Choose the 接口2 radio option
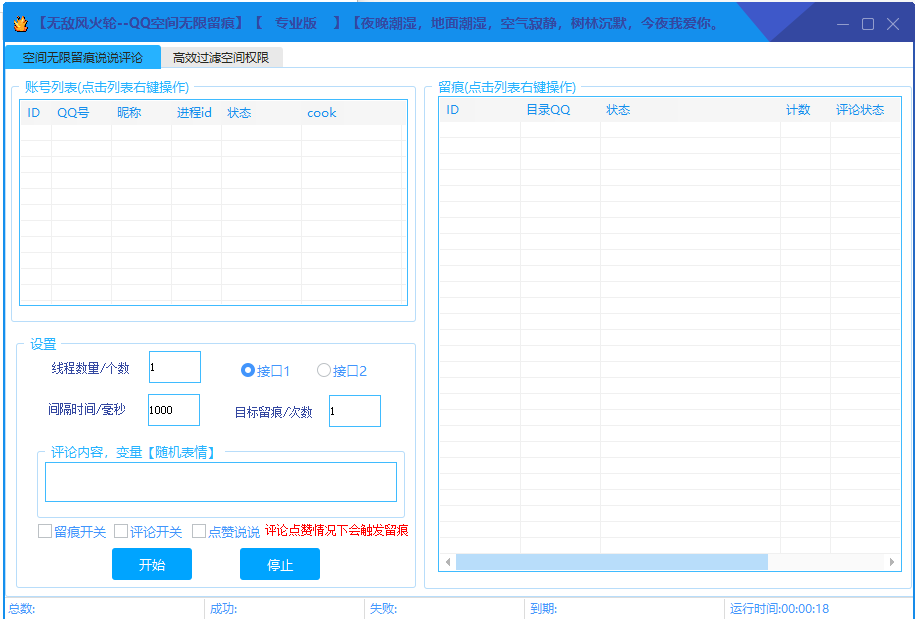The width and height of the screenshot is (915, 619). (324, 370)
